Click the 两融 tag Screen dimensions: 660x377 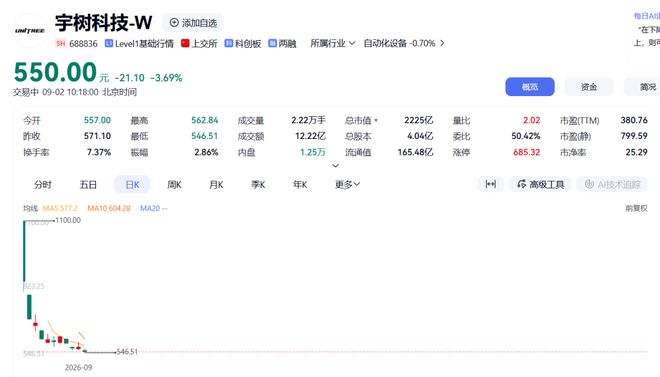pyautogui.click(x=282, y=43)
